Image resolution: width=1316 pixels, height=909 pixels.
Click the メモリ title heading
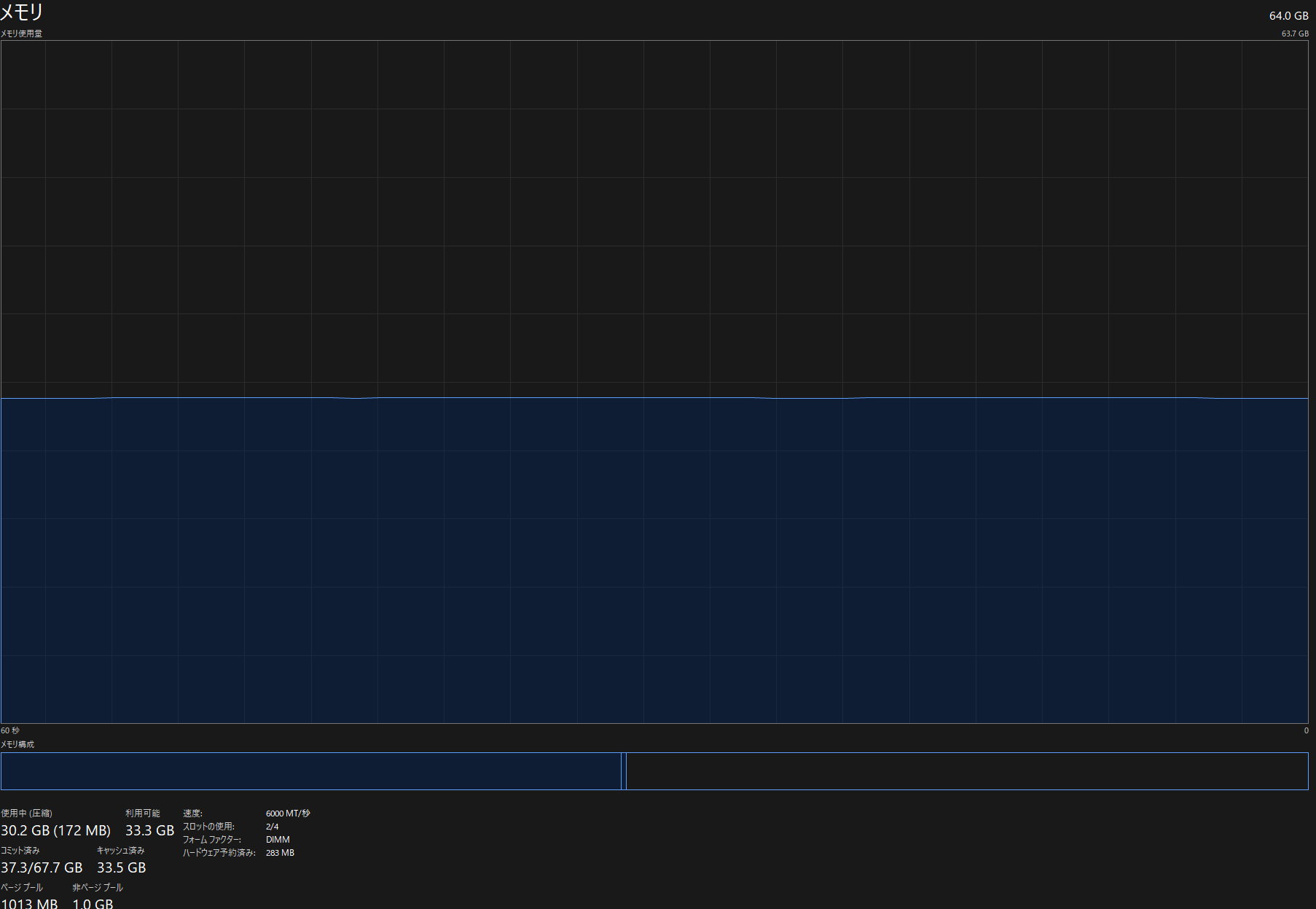tap(22, 12)
